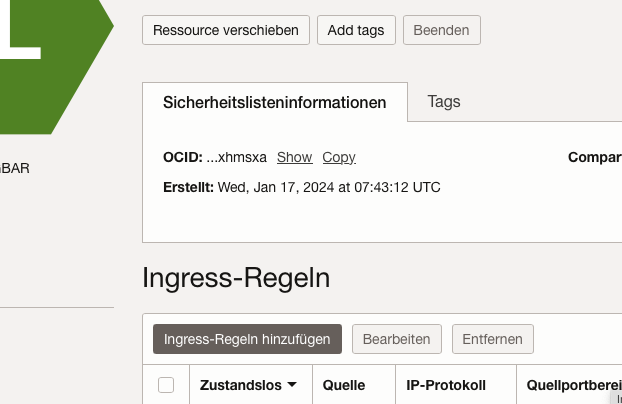This screenshot has height=404, width=622.
Task: Click the truncated OCID value xhmsxa
Action: 237,157
